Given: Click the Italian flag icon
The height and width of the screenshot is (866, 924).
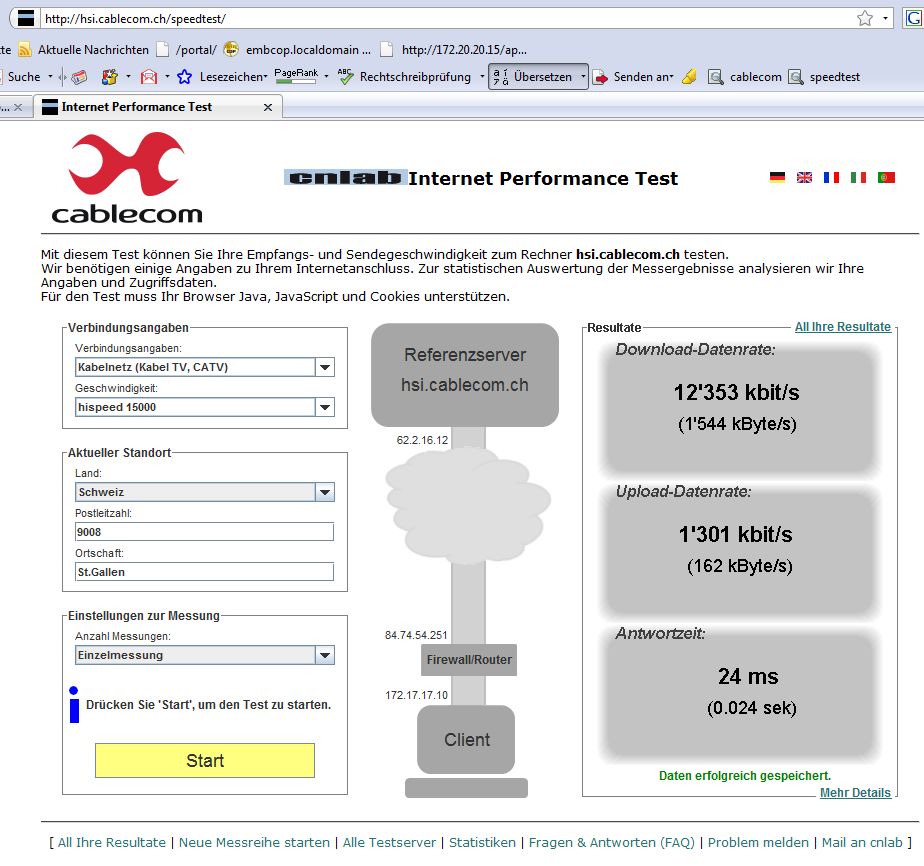Looking at the screenshot, I should point(858,177).
